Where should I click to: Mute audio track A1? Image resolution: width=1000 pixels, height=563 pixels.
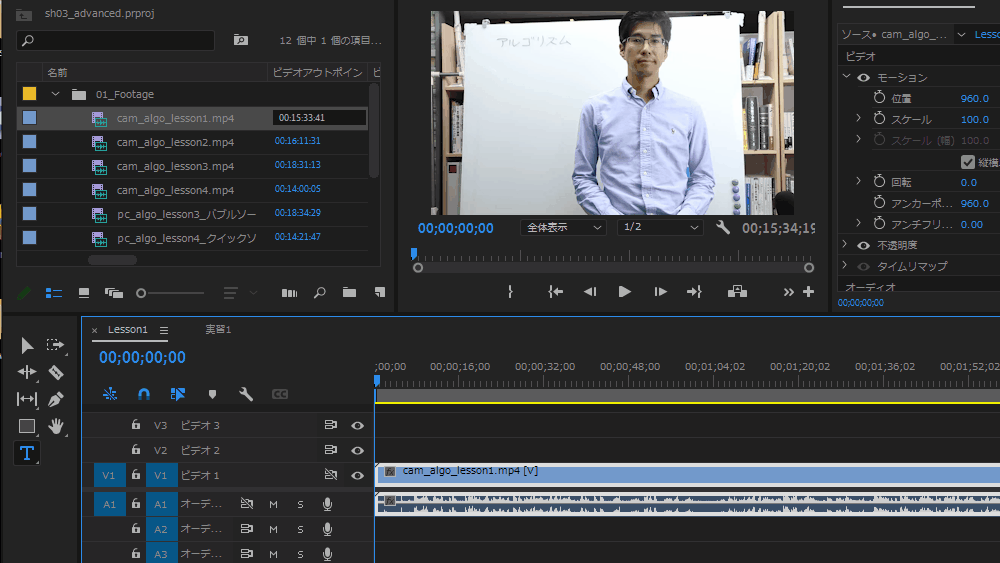(274, 504)
